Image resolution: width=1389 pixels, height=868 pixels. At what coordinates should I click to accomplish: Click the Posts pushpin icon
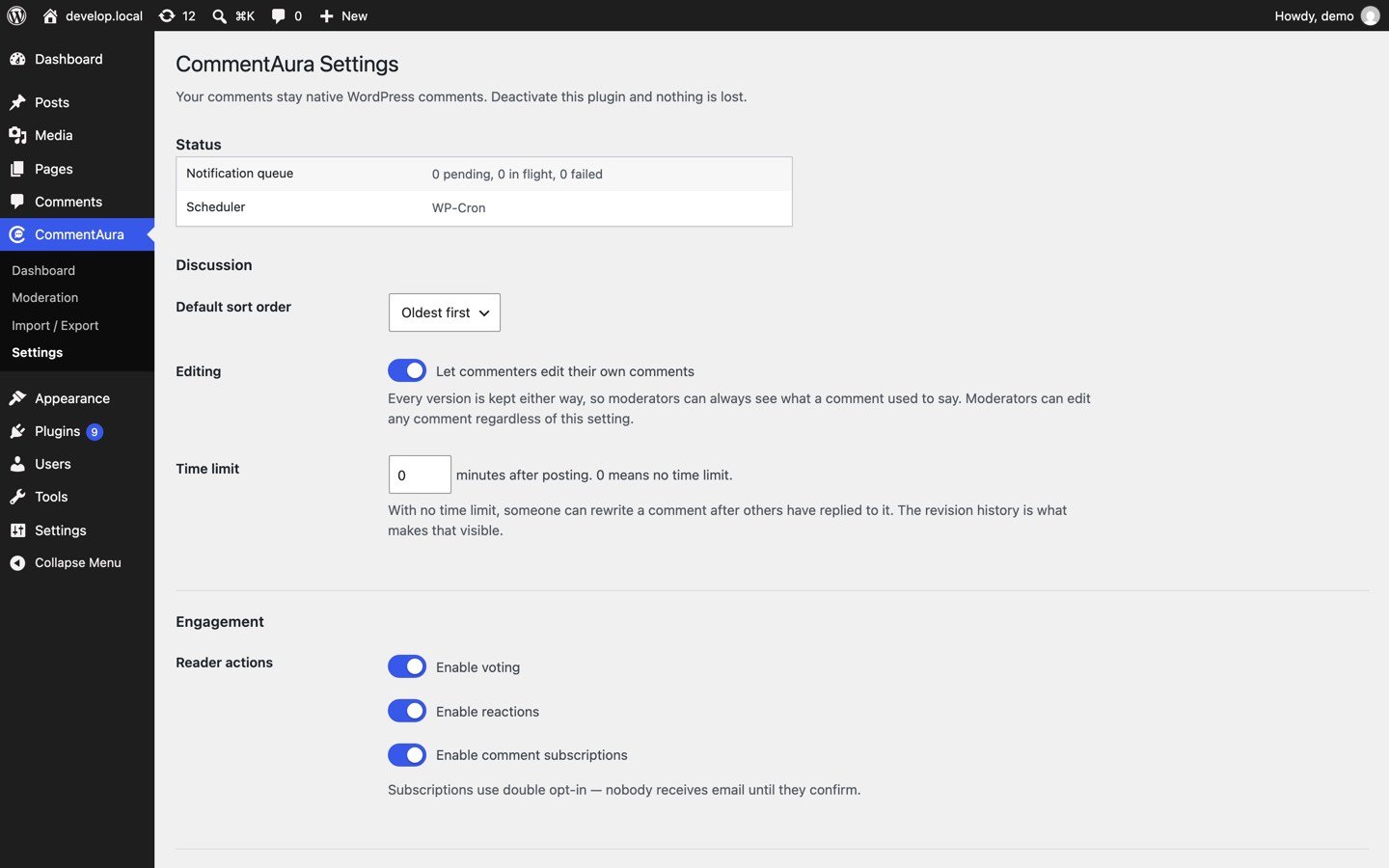(17, 102)
